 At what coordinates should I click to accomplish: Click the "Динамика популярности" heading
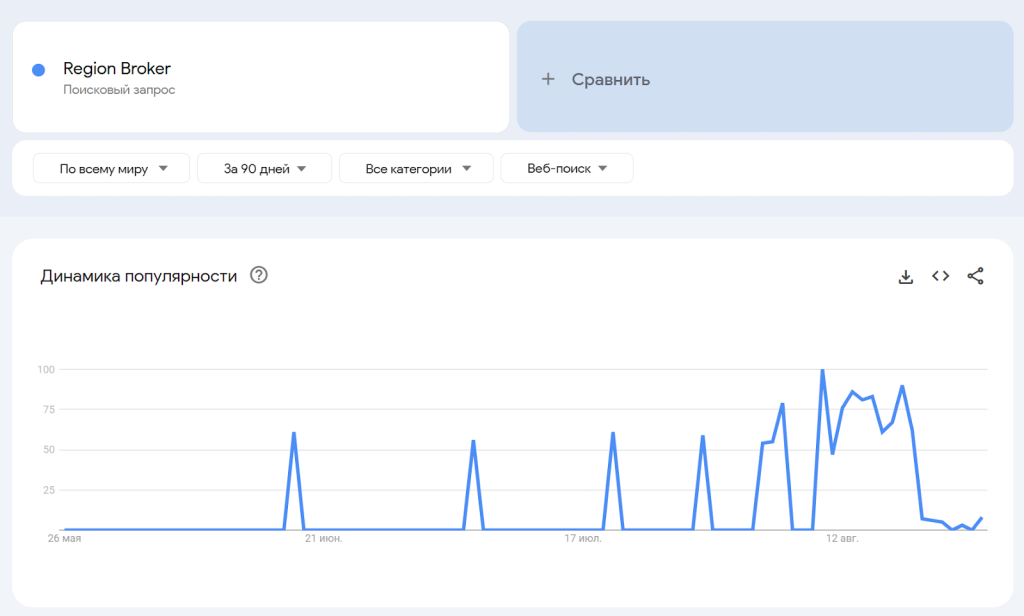(139, 277)
